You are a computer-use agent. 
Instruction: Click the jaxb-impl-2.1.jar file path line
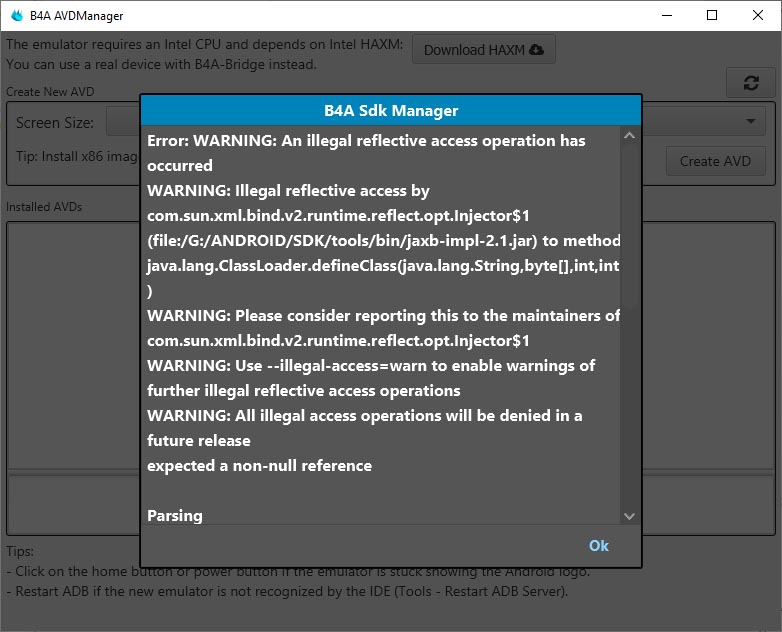(383, 241)
